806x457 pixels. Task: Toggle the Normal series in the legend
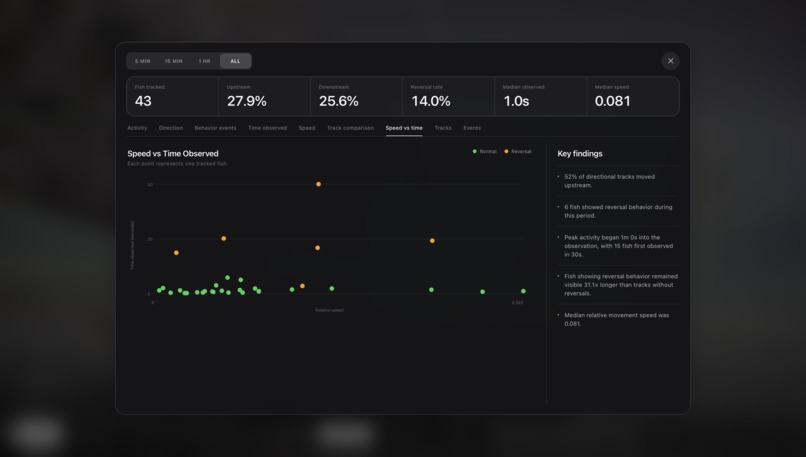[x=485, y=152]
